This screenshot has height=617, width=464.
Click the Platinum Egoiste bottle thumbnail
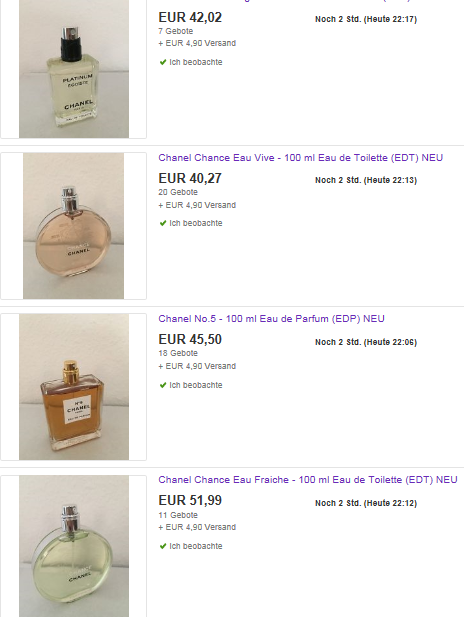pyautogui.click(x=74, y=68)
